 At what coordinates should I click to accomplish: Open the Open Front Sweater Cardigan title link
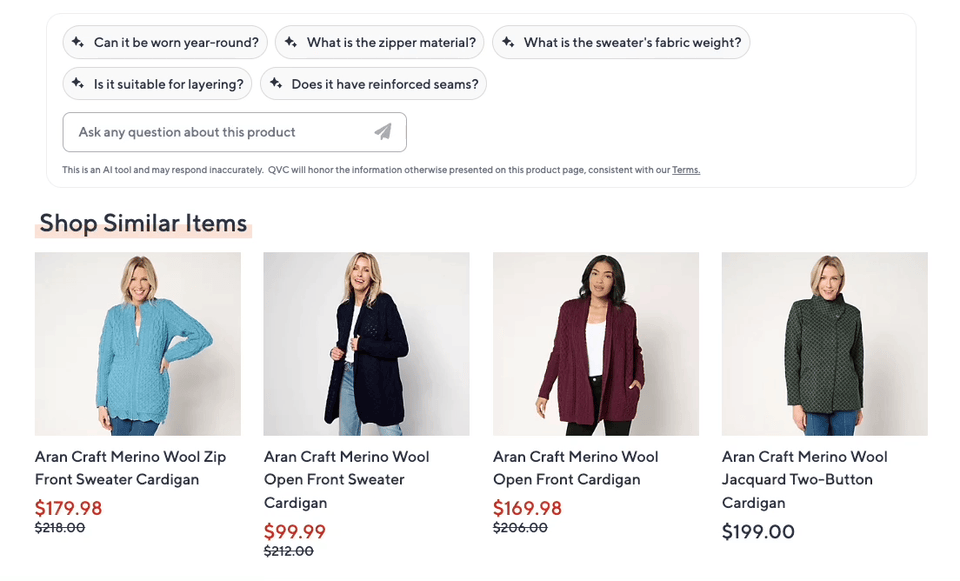[347, 479]
